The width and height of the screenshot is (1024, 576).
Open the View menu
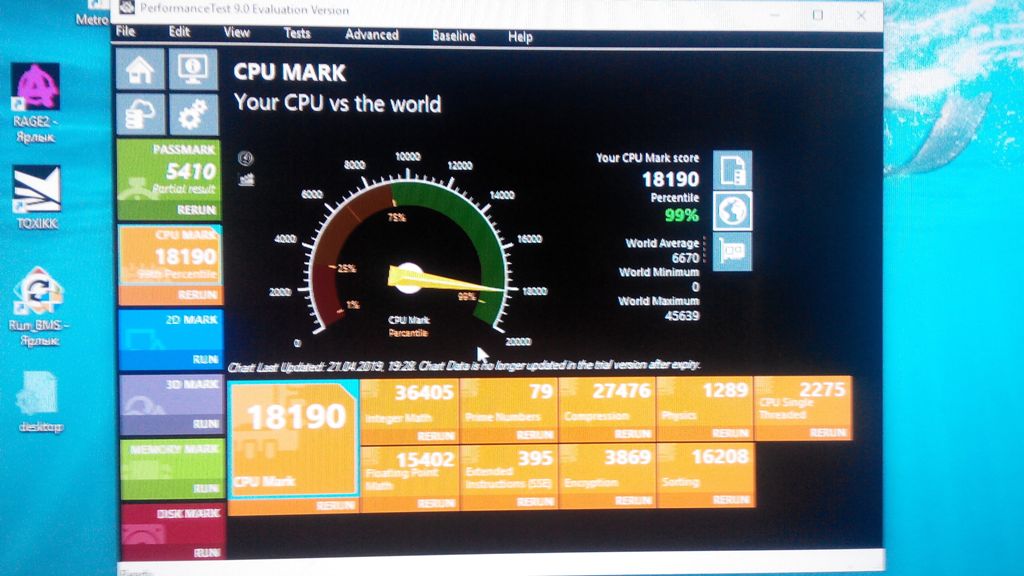pos(236,33)
